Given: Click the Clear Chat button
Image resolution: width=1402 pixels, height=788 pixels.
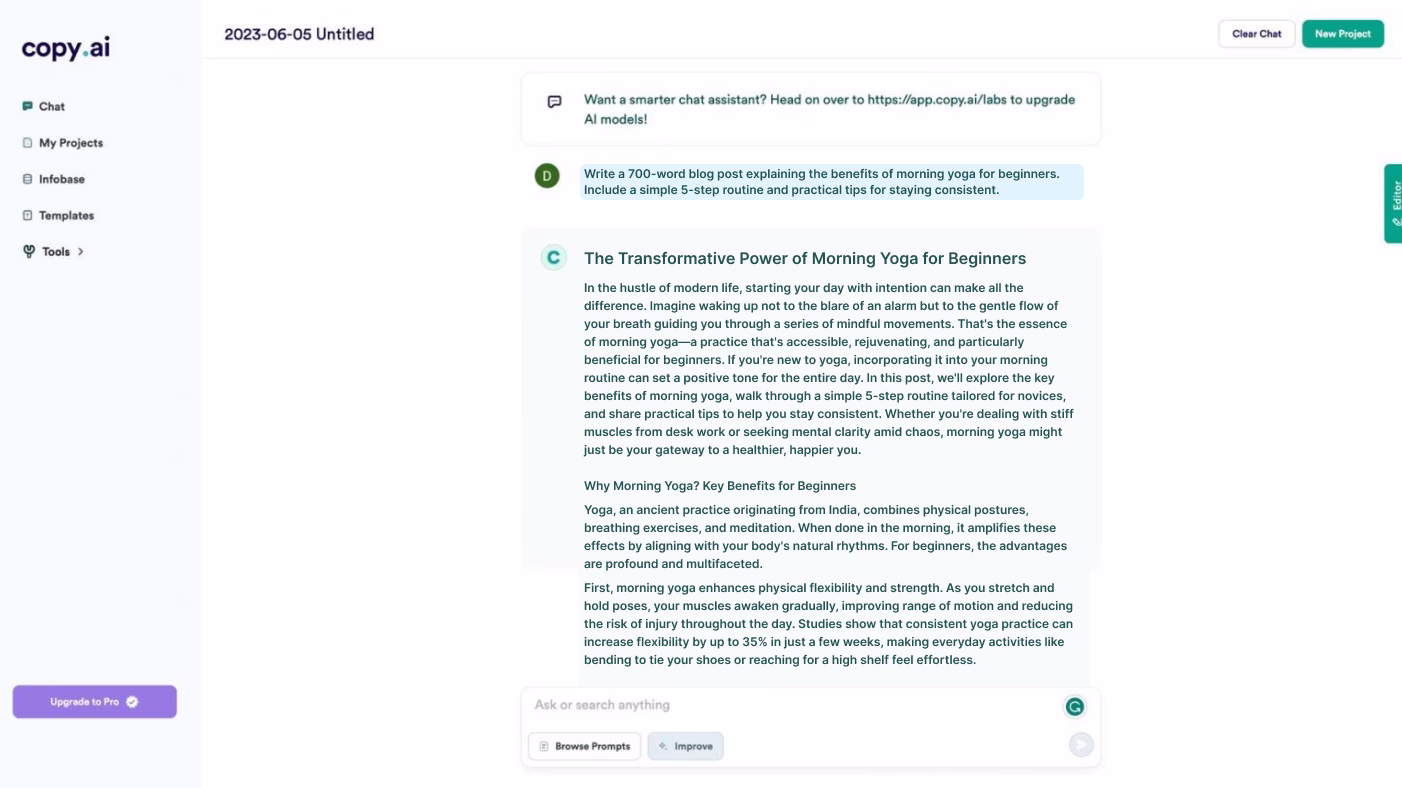Looking at the screenshot, I should [x=1256, y=33].
